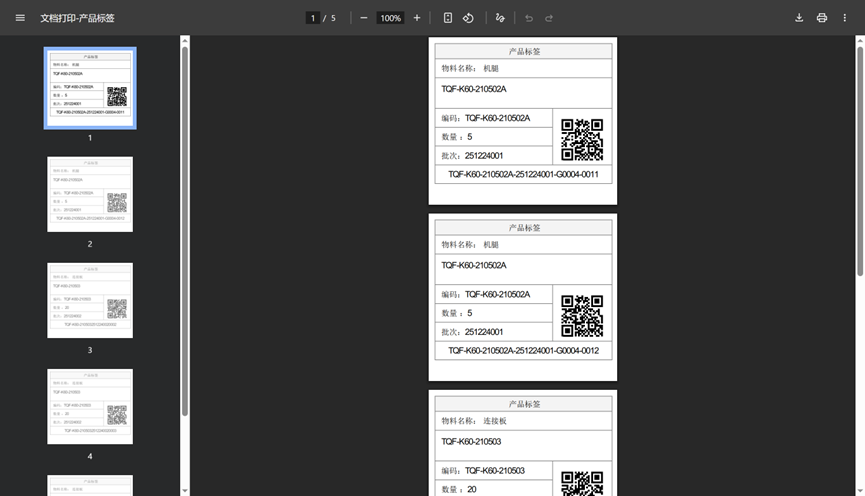Rotate the document counterclockwise
865x496 pixels.
pyautogui.click(x=468, y=18)
